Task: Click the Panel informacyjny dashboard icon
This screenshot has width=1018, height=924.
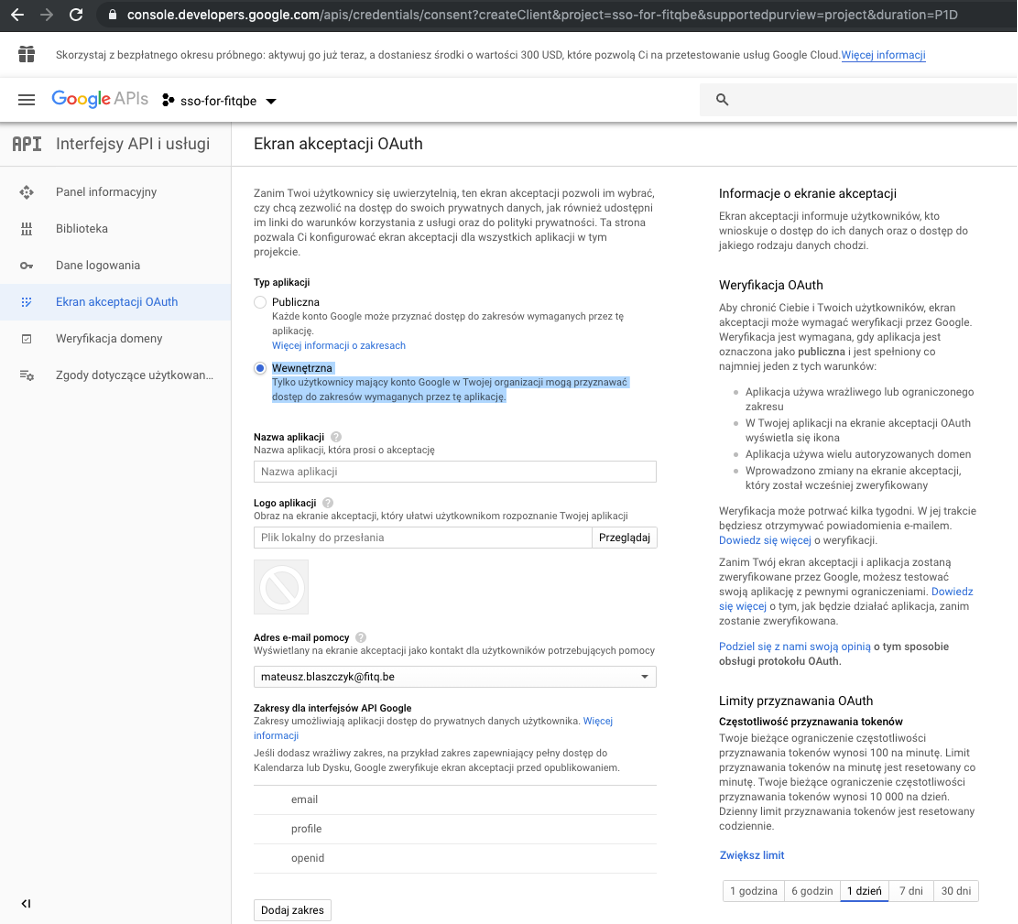Action: (27, 192)
